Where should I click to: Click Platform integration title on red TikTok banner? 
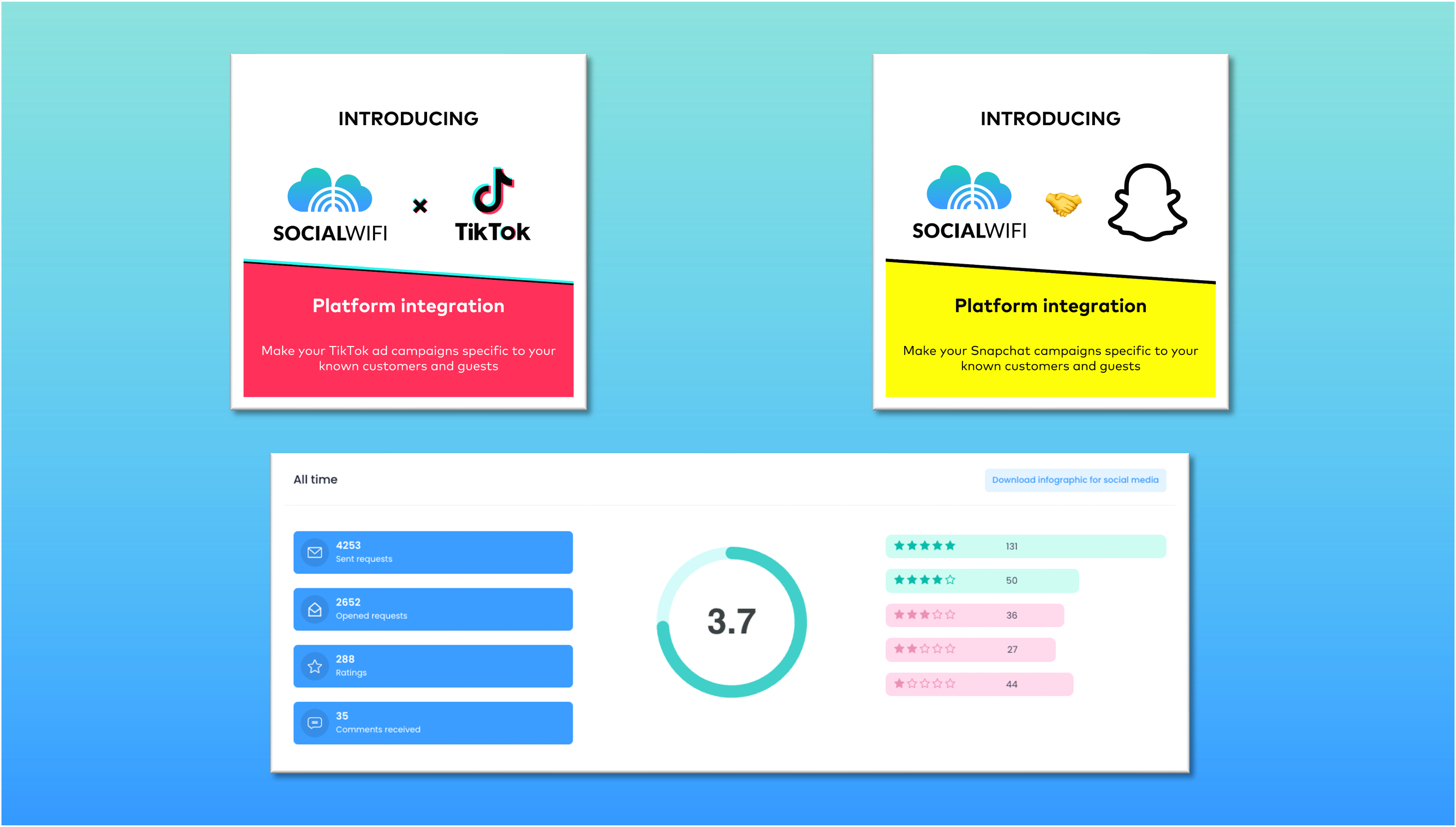point(408,306)
